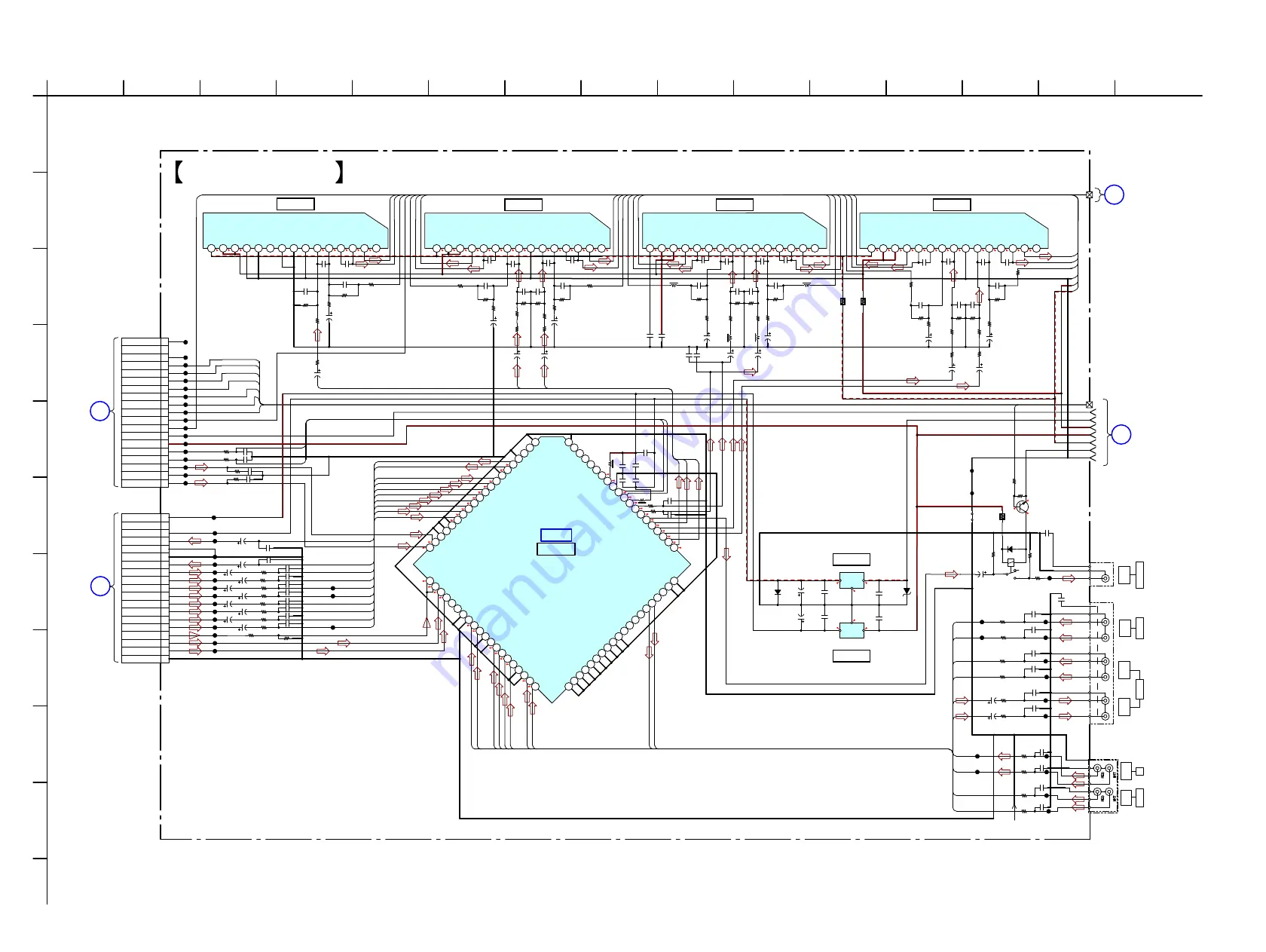Select the lower small light-blue regulator IC
The width and height of the screenshot is (1266, 952).
[852, 630]
